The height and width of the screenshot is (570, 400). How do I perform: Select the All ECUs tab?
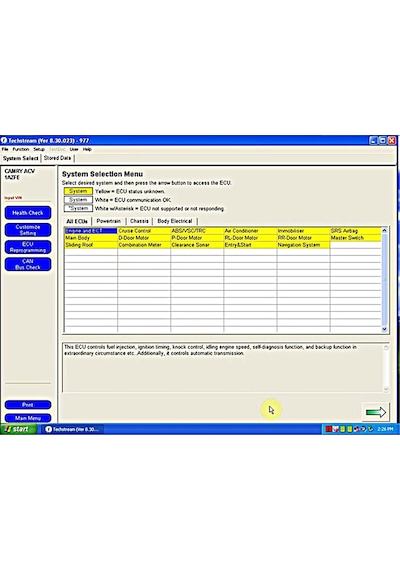pyautogui.click(x=77, y=221)
